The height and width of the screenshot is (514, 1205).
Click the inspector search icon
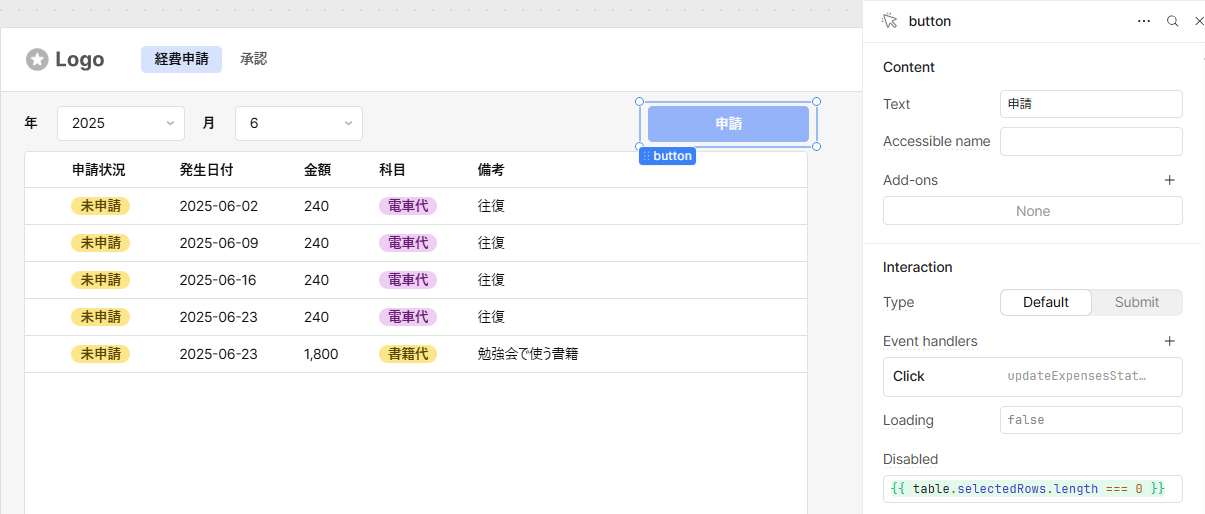[x=1172, y=21]
